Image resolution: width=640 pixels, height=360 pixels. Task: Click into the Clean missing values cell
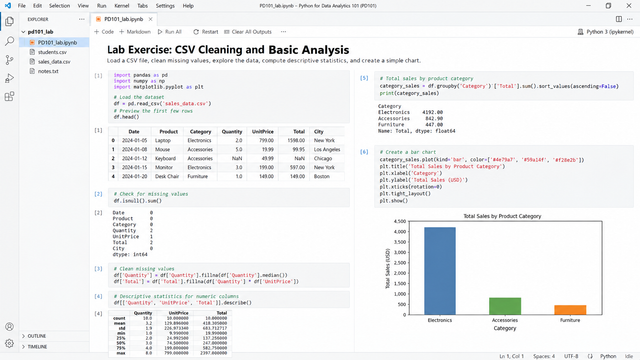pyautogui.click(x=229, y=275)
